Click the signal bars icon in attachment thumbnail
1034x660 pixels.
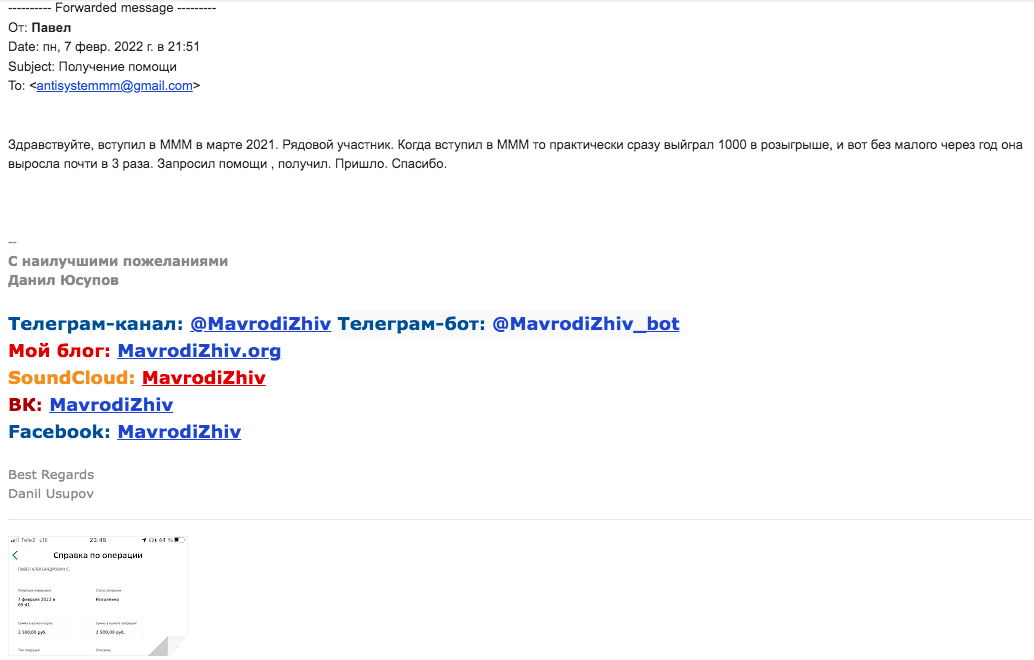pyautogui.click(x=15, y=540)
